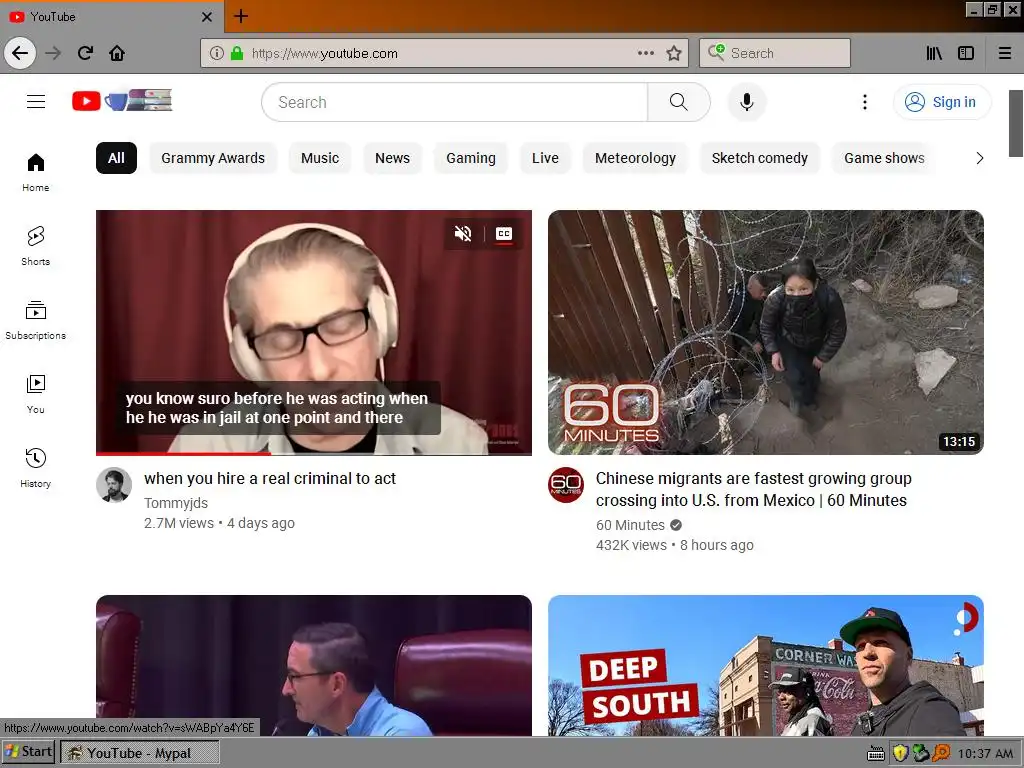Screen dimensions: 1024x768
Task: Open You in the sidebar
Action: tap(36, 394)
